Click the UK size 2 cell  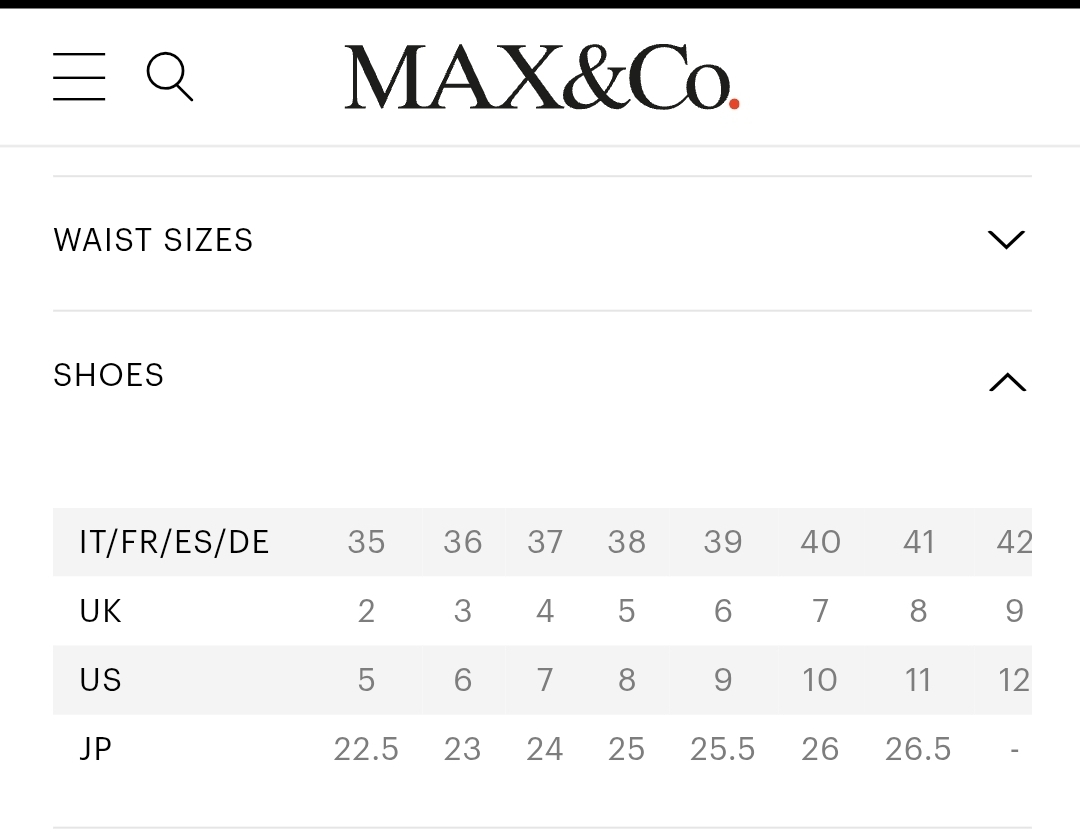[366, 611]
